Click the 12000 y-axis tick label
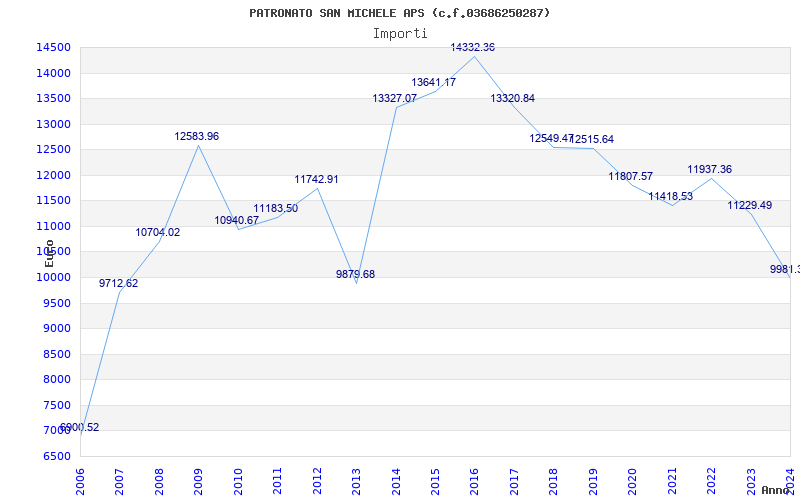This screenshot has width=800, height=500. tap(53, 175)
